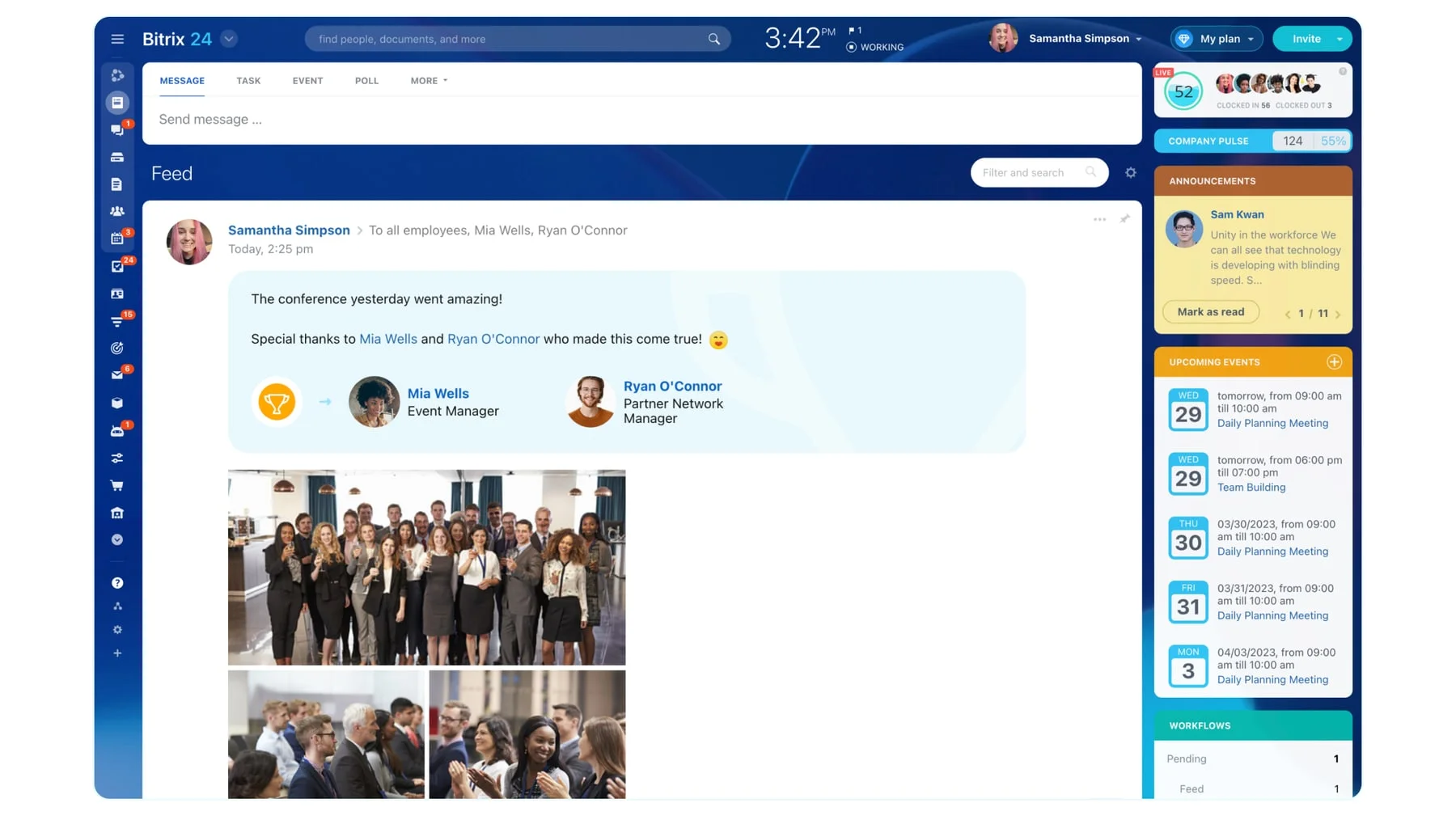
Task: Open the online store cart icon
Action: 117,486
